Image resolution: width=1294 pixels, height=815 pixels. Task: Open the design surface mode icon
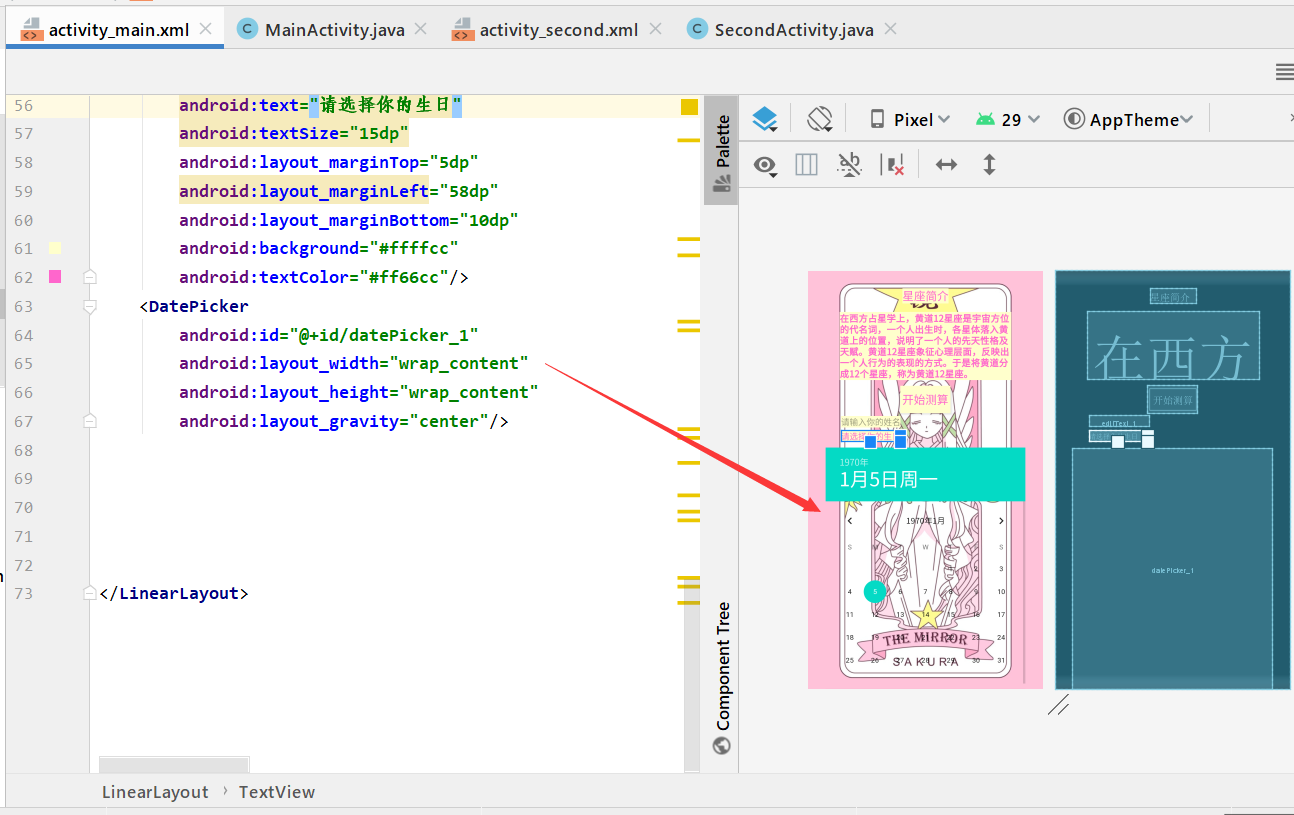click(x=764, y=118)
